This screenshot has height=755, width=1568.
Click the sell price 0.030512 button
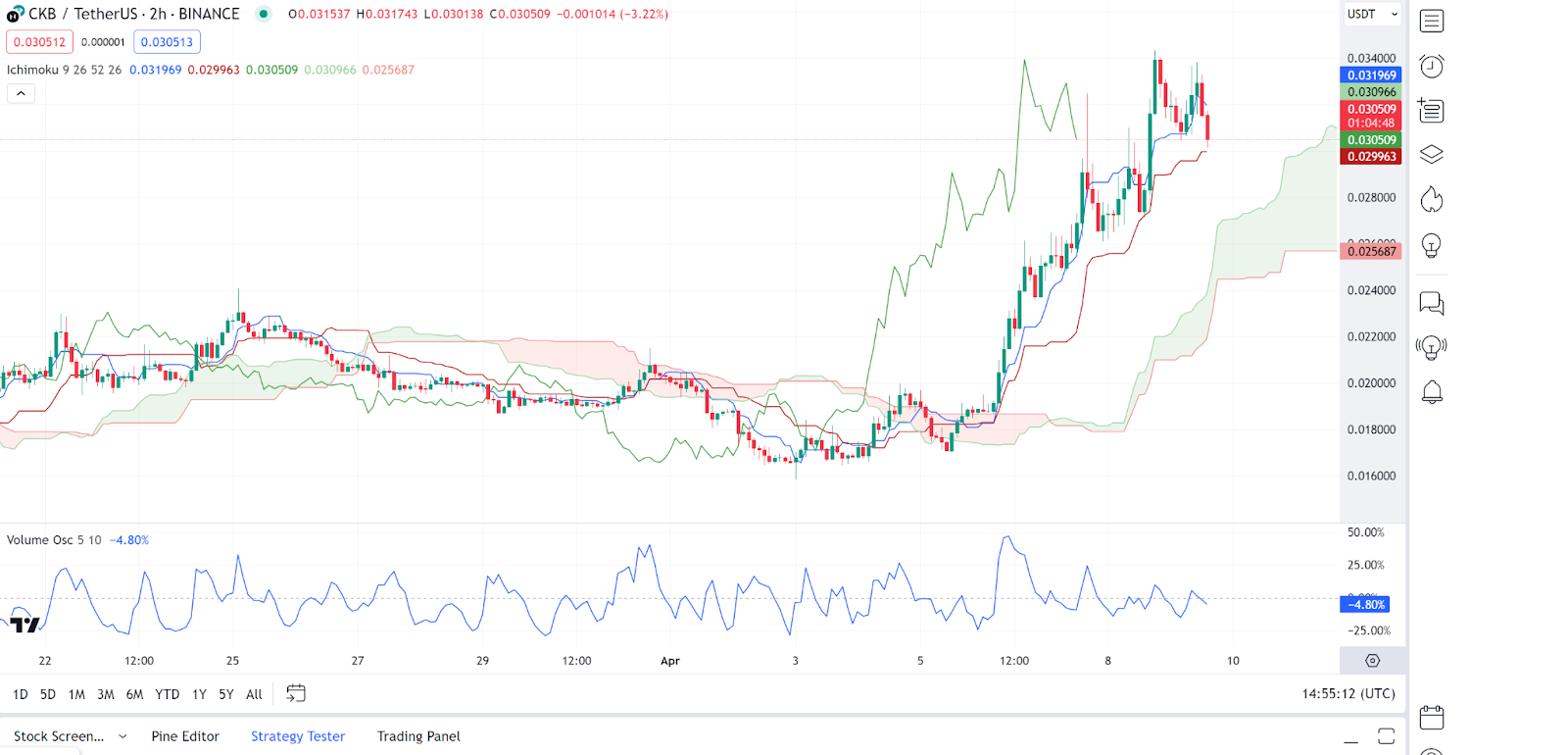tap(39, 42)
